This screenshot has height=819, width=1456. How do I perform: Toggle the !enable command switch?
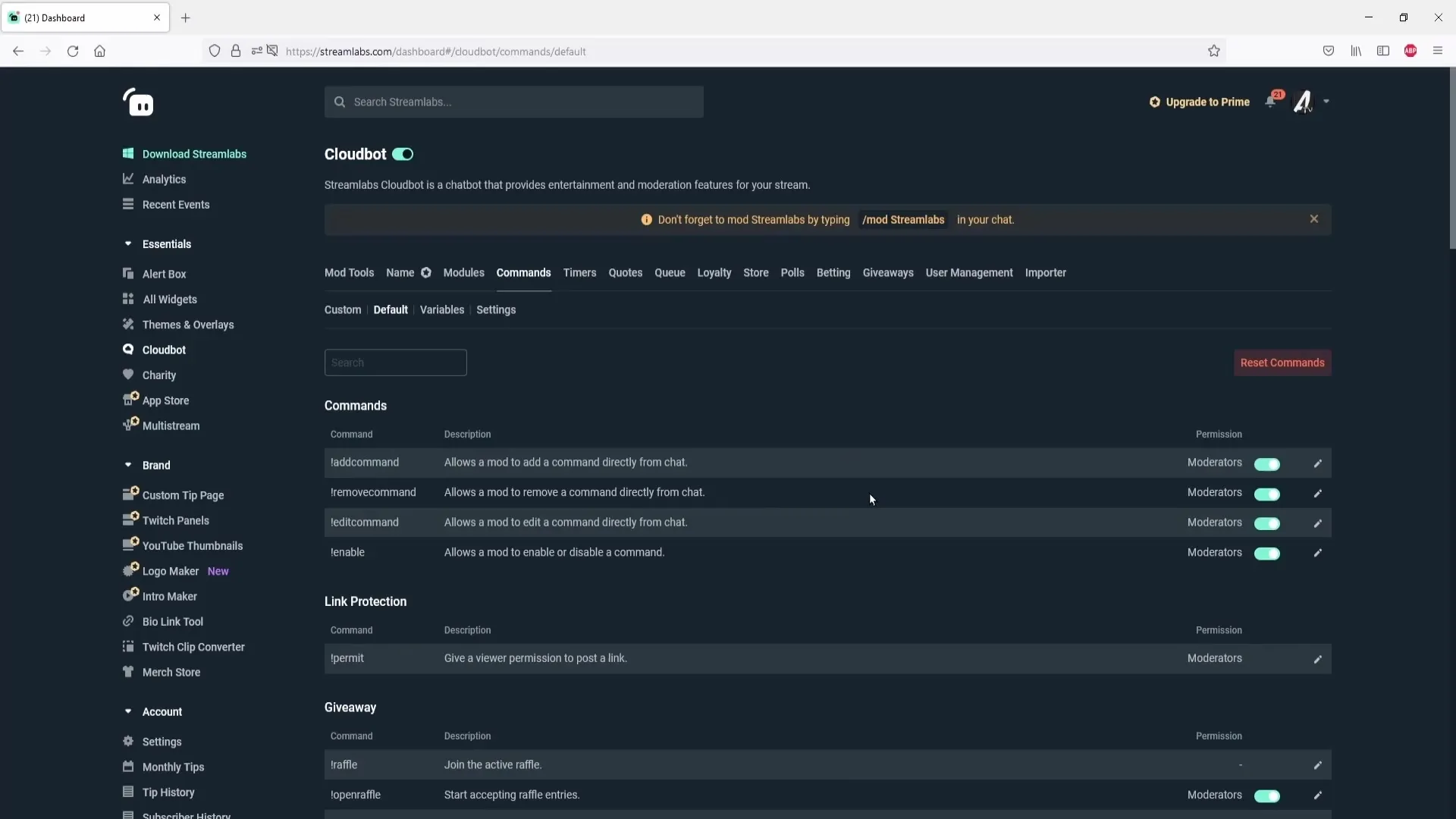(1267, 554)
